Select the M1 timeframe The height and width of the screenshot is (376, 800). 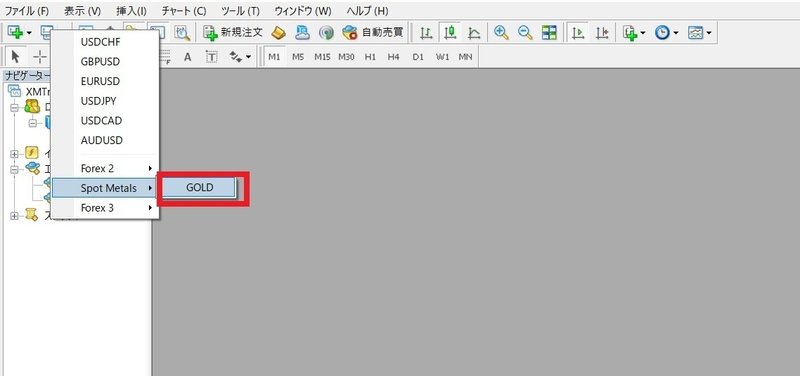coord(274,57)
